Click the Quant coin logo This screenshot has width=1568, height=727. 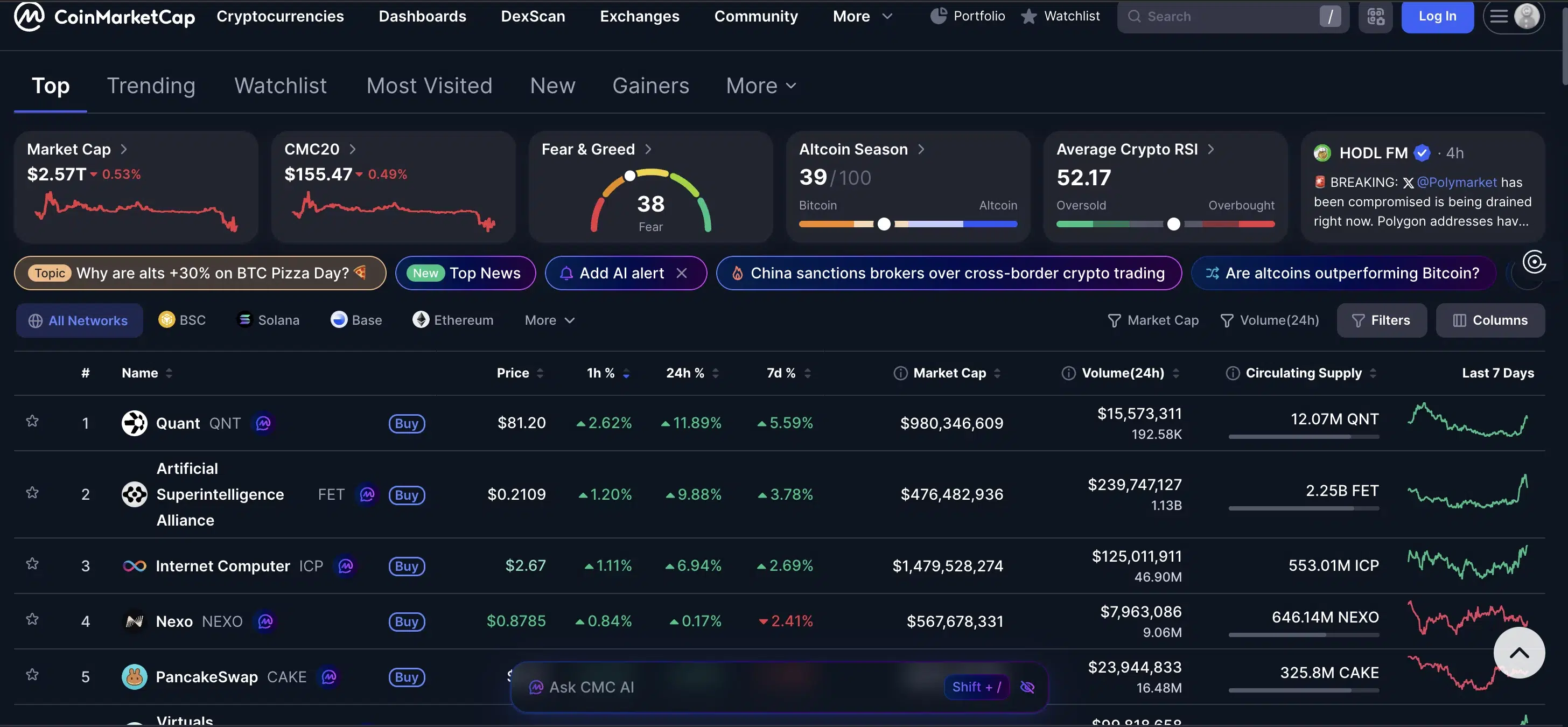coord(135,423)
